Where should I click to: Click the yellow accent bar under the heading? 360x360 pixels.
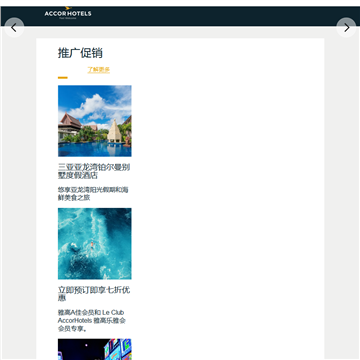[x=63, y=78]
